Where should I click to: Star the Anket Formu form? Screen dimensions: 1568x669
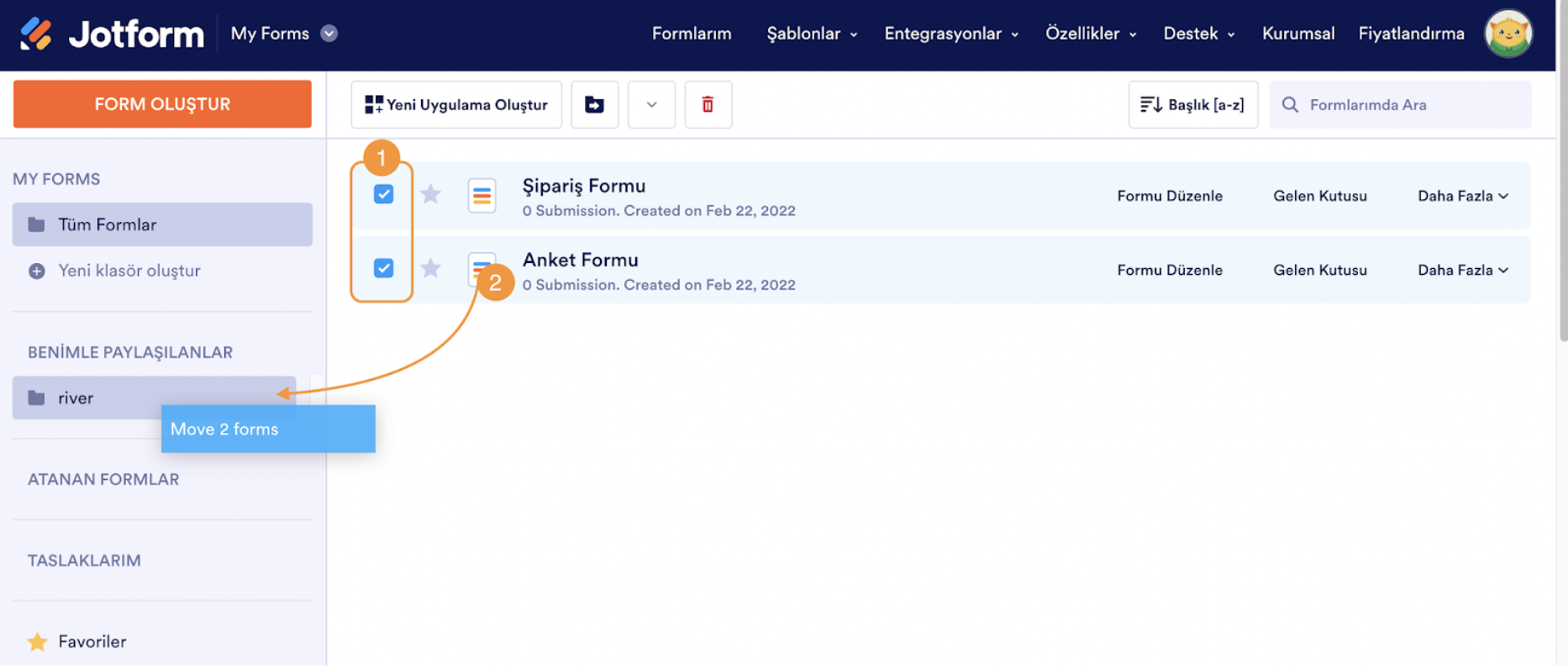(x=431, y=269)
